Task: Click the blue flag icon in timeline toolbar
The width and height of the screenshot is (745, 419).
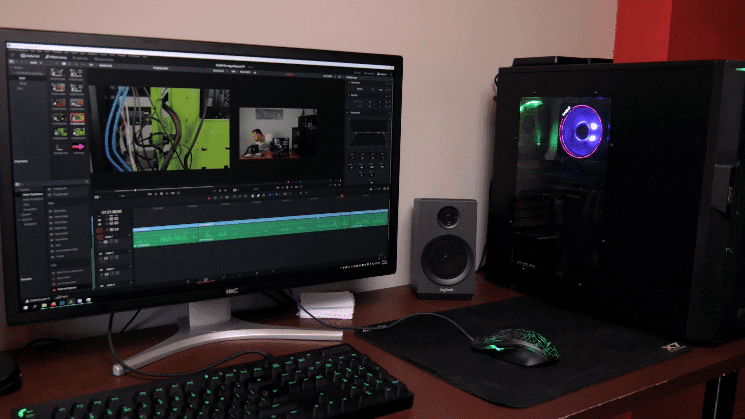Action: (x=270, y=195)
